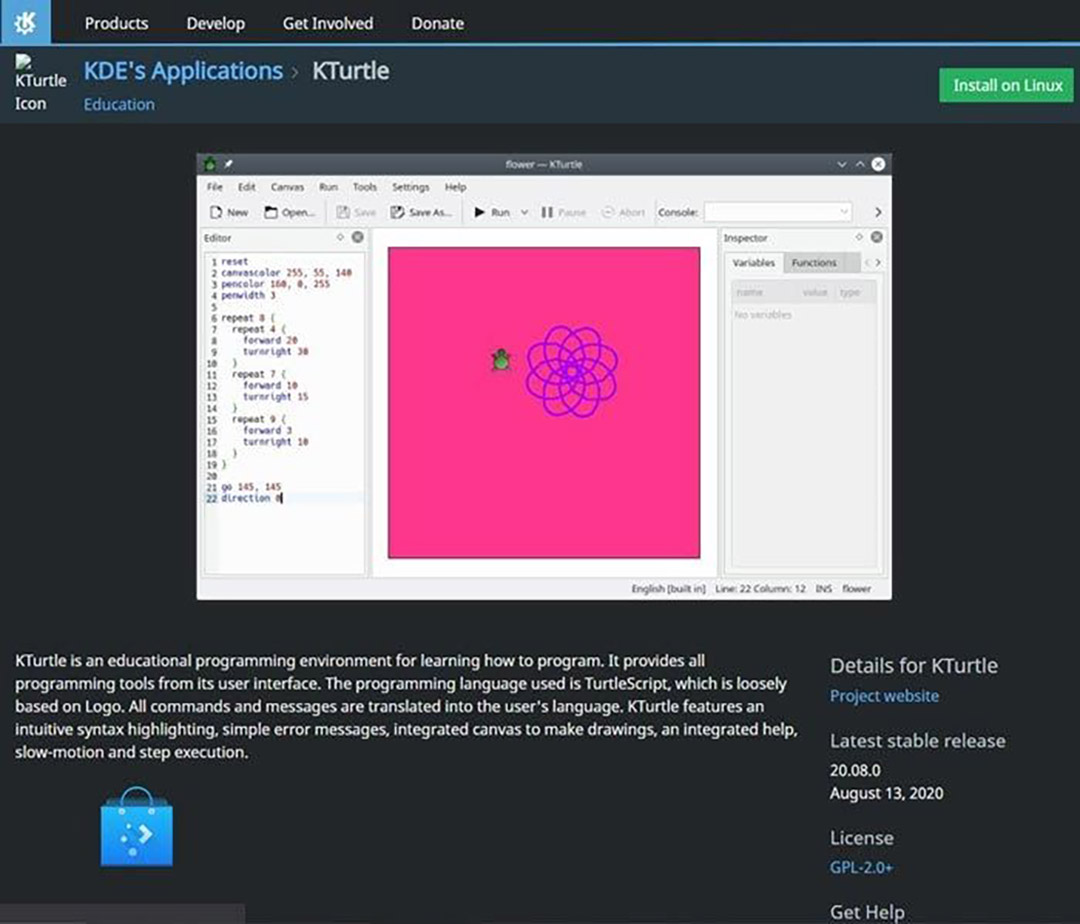Screen dimensions: 1080x924
Task: Click the New file toolbar icon
Action: 215,212
